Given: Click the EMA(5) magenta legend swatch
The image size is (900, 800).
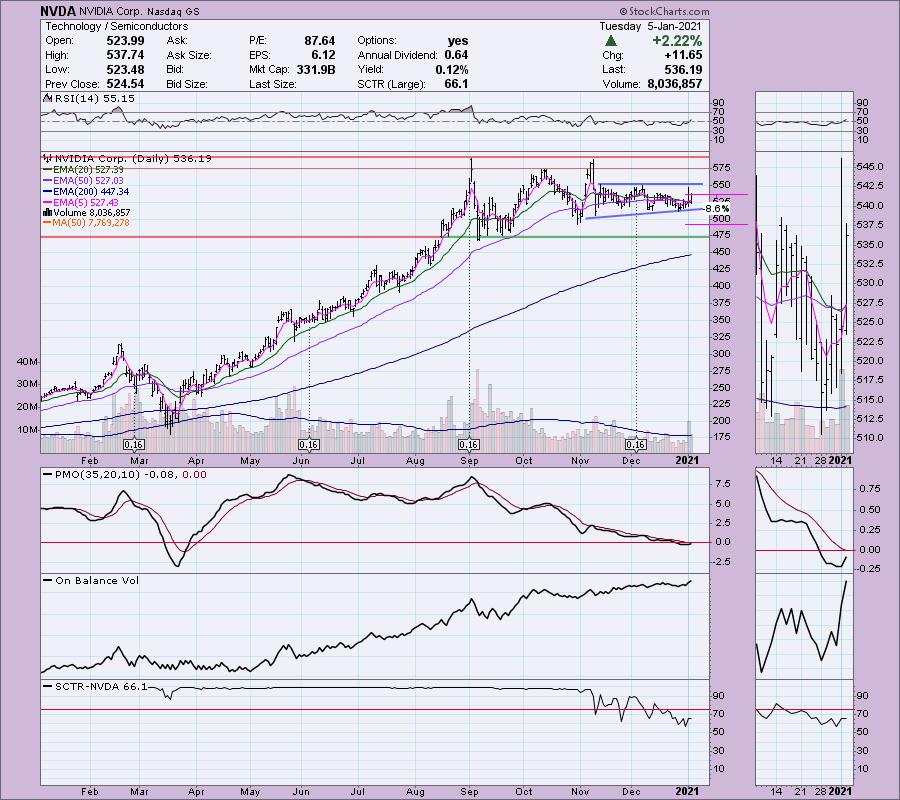Looking at the screenshot, I should tap(47, 203).
